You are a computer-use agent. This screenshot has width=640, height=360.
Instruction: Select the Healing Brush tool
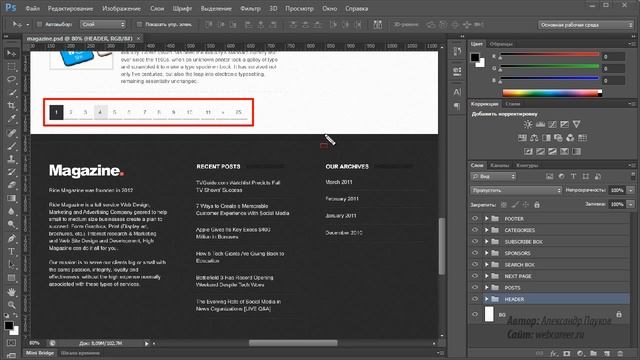[11, 132]
